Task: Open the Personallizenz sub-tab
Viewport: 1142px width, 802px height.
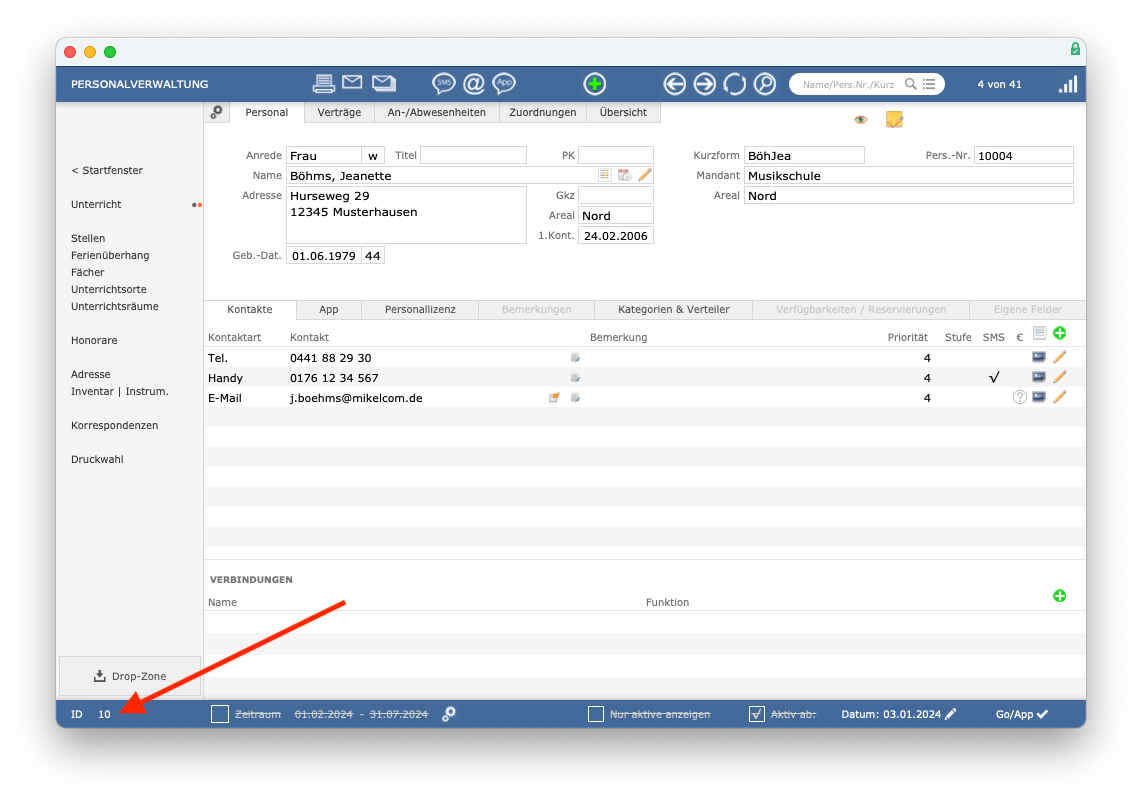Action: pos(420,310)
